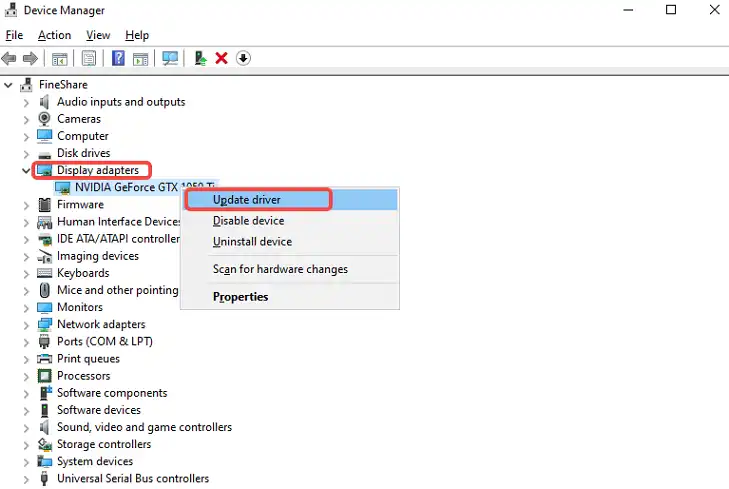Screen dimensions: 729x489
Task: Select the NVIDIA GeForce GTX entry
Action: (x=145, y=187)
